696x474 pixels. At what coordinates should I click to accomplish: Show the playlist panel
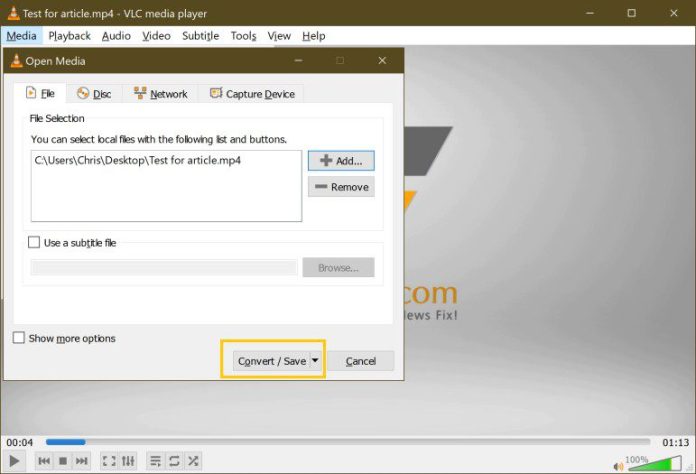(x=155, y=461)
